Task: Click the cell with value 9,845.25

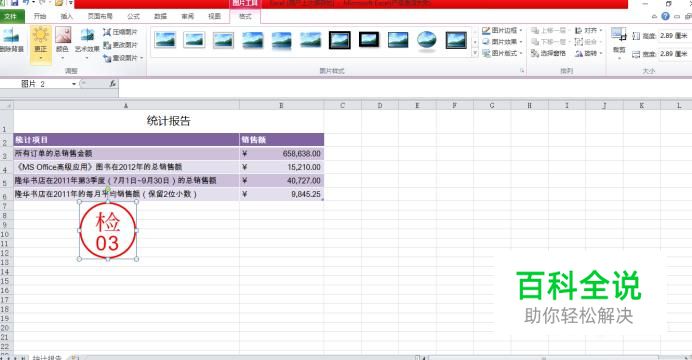Action: [x=282, y=194]
